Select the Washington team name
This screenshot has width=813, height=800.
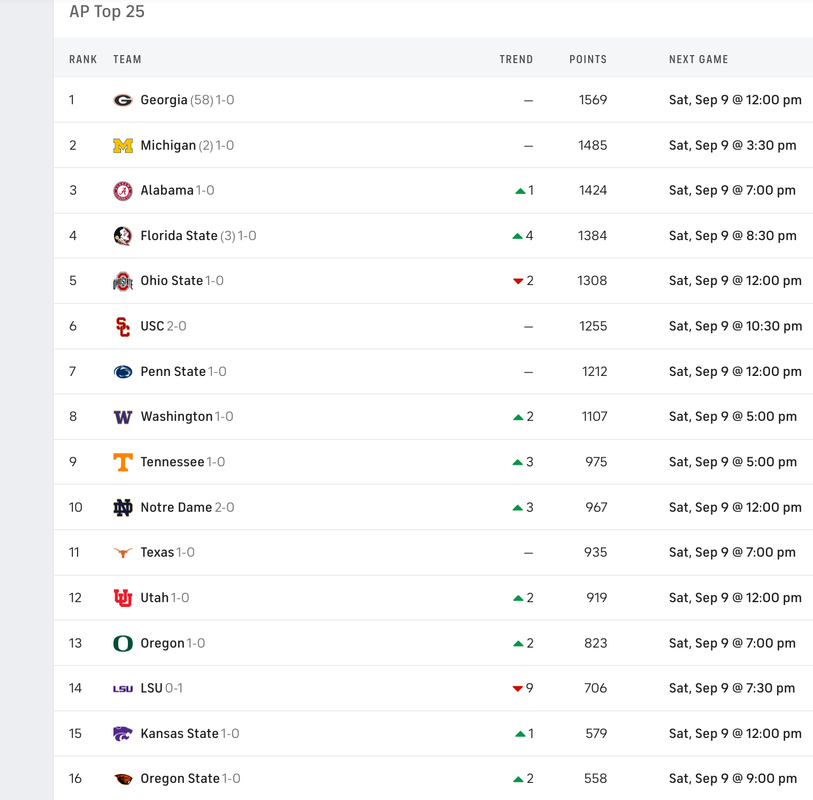coord(176,417)
